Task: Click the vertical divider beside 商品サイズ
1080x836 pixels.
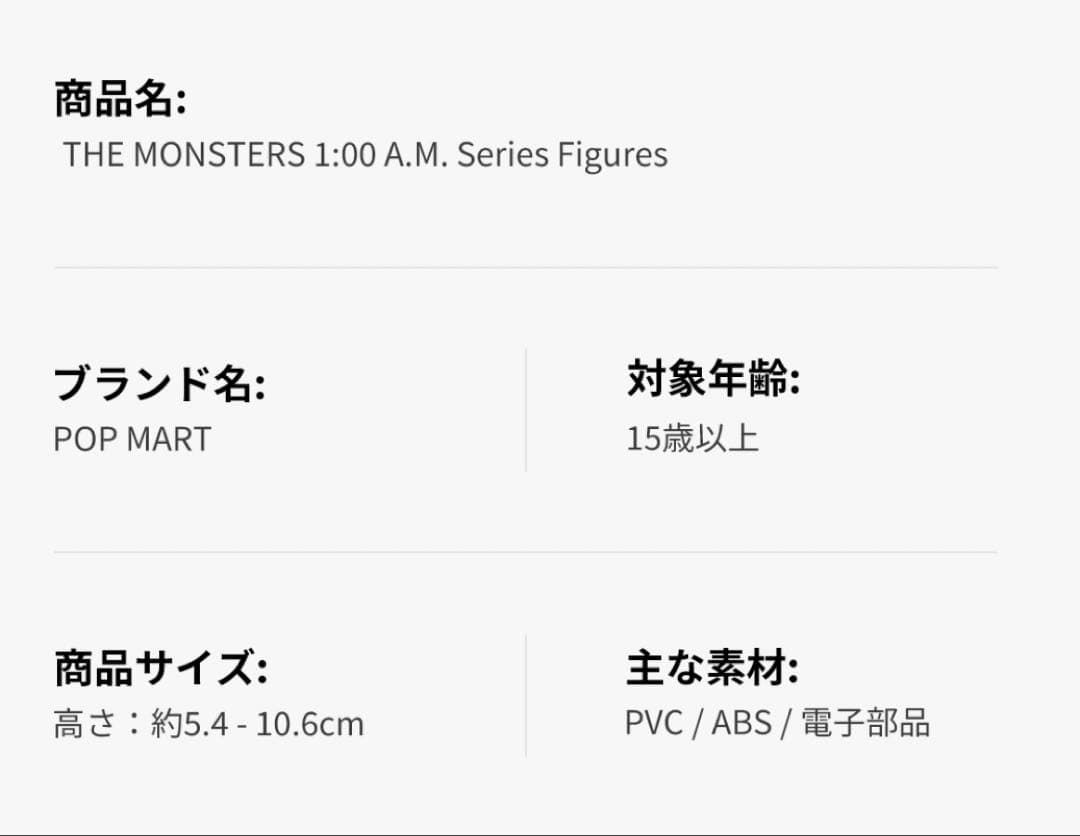Action: (526, 695)
